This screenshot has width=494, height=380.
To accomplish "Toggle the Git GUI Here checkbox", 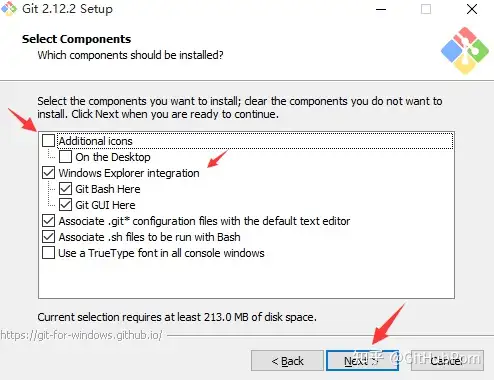I will tap(65, 205).
